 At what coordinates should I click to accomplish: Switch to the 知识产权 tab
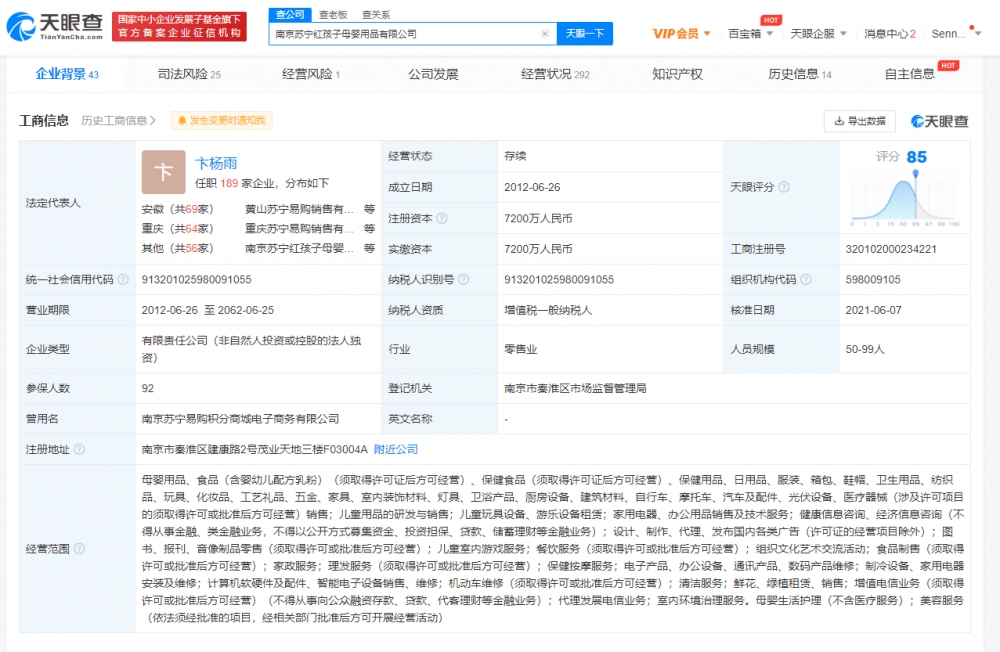(677, 74)
